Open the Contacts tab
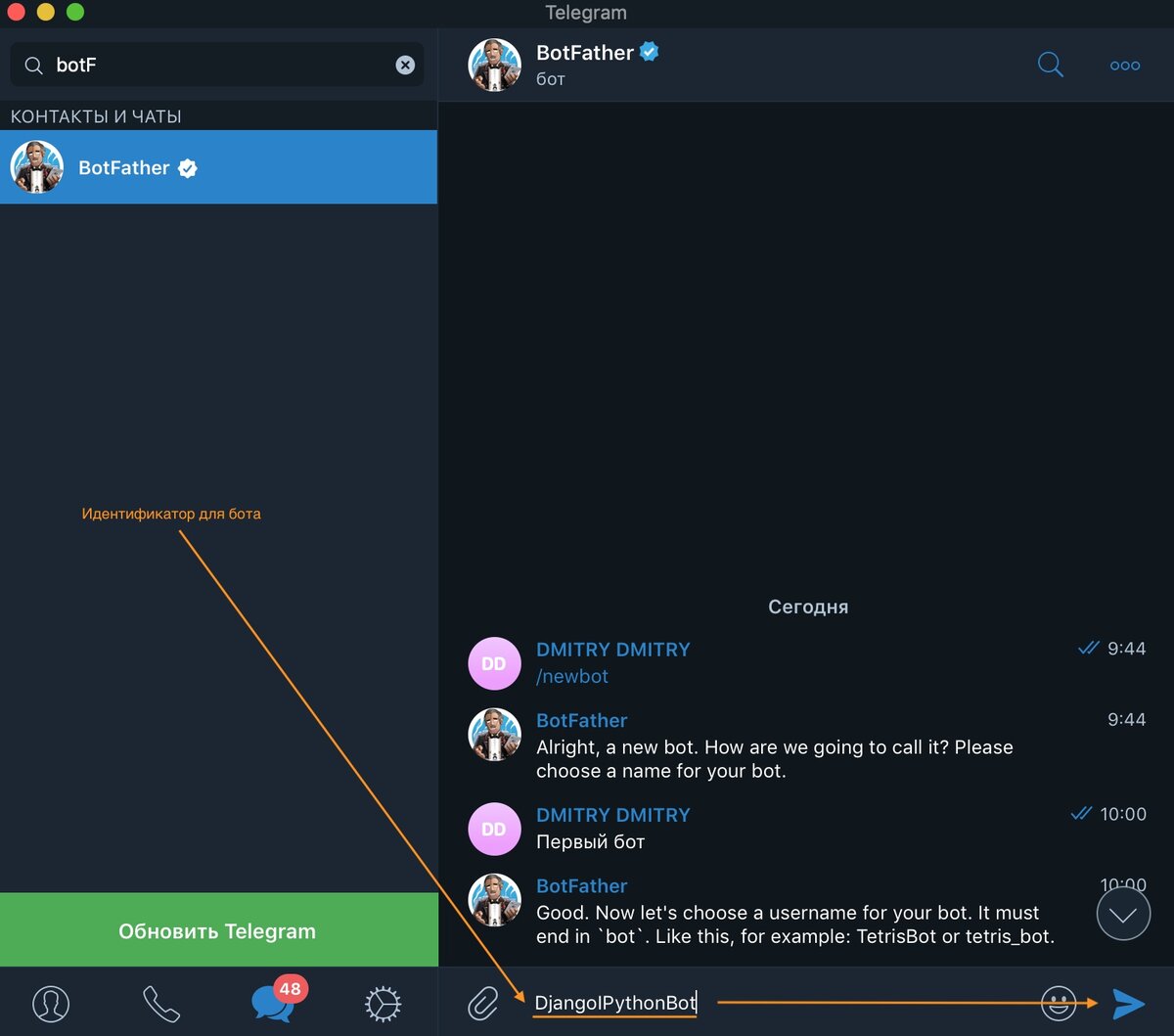The height and width of the screenshot is (1036, 1174). pos(51,1004)
